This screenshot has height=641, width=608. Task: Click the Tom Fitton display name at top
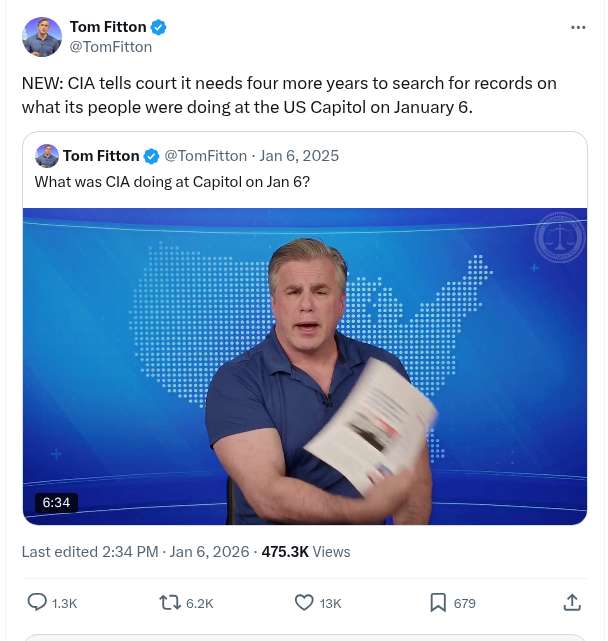107,27
